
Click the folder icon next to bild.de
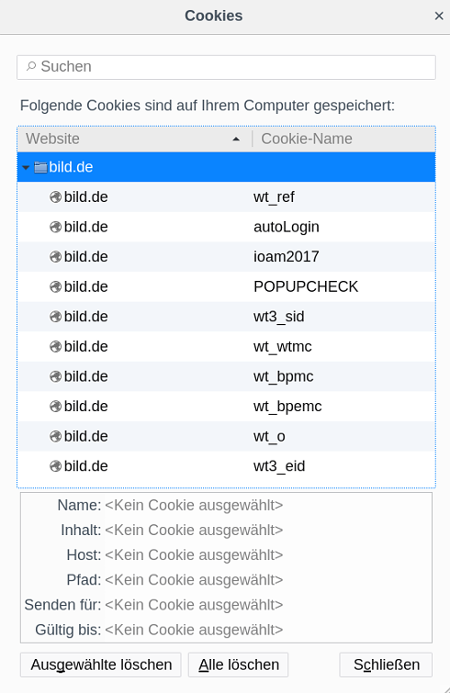click(x=41, y=168)
